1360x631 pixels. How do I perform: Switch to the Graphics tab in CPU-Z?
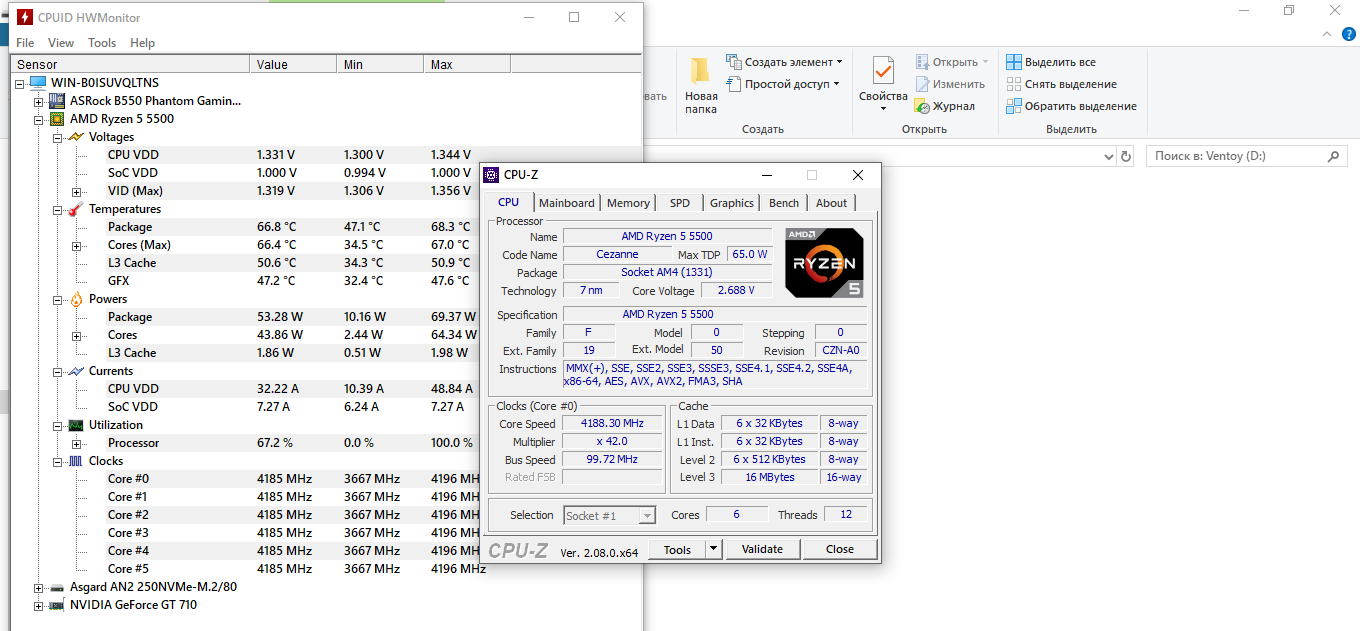pos(732,203)
